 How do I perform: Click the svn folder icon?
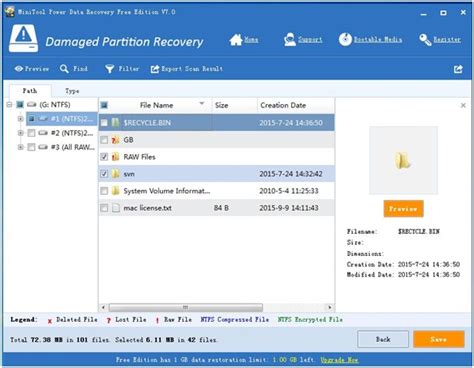[116, 174]
